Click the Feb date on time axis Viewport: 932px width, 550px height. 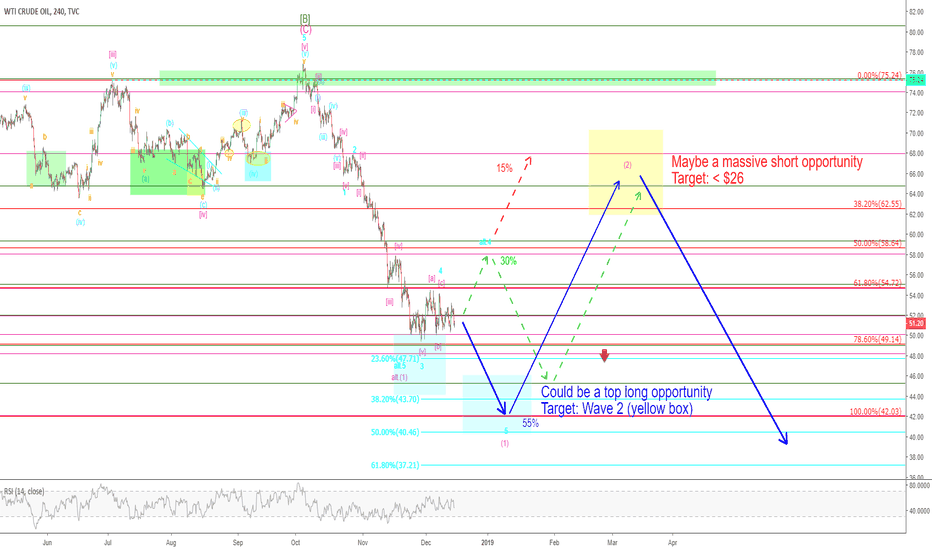pyautogui.click(x=554, y=542)
